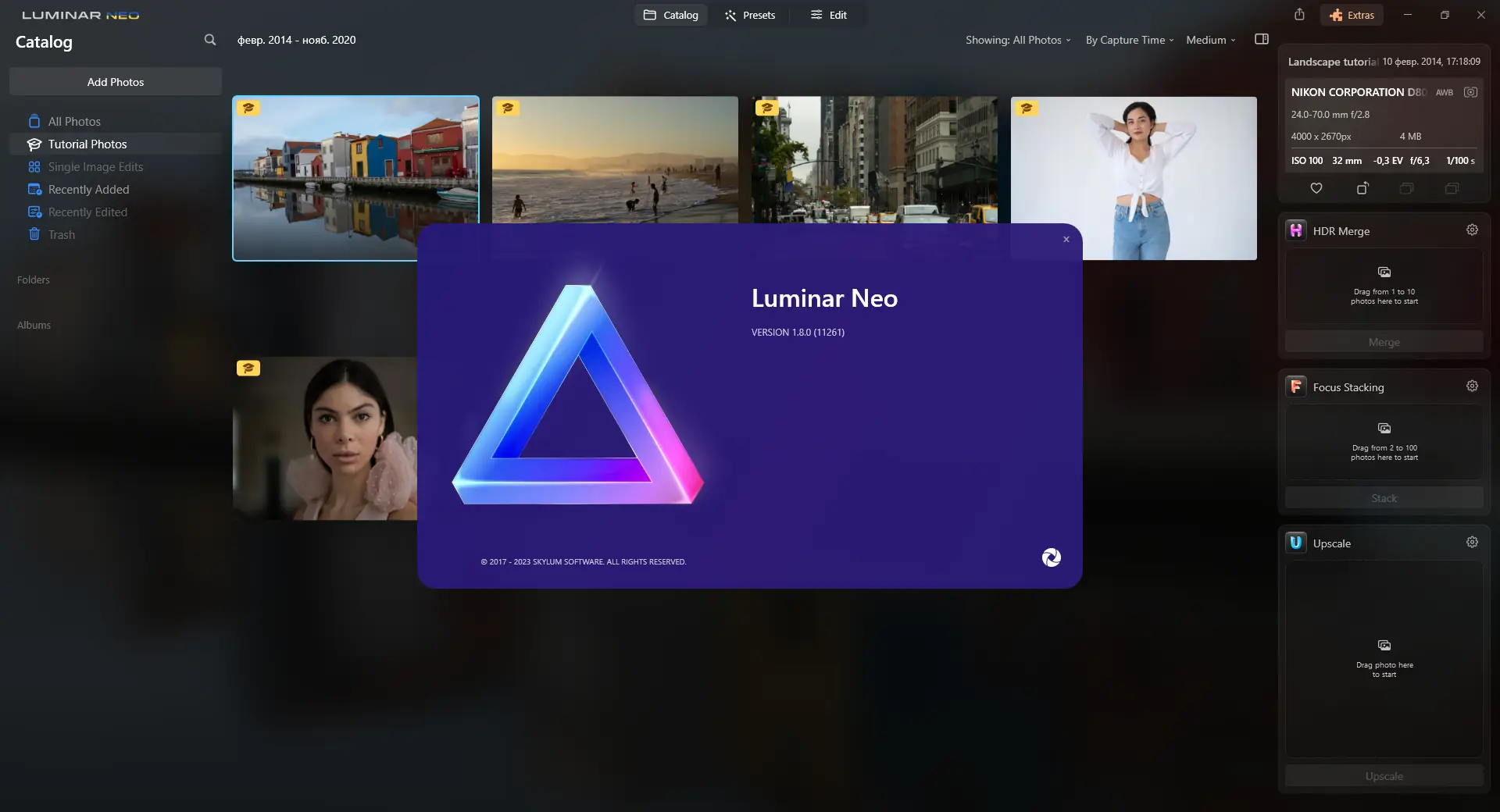1500x812 pixels.
Task: Click the Albums section heading
Action: click(34, 325)
